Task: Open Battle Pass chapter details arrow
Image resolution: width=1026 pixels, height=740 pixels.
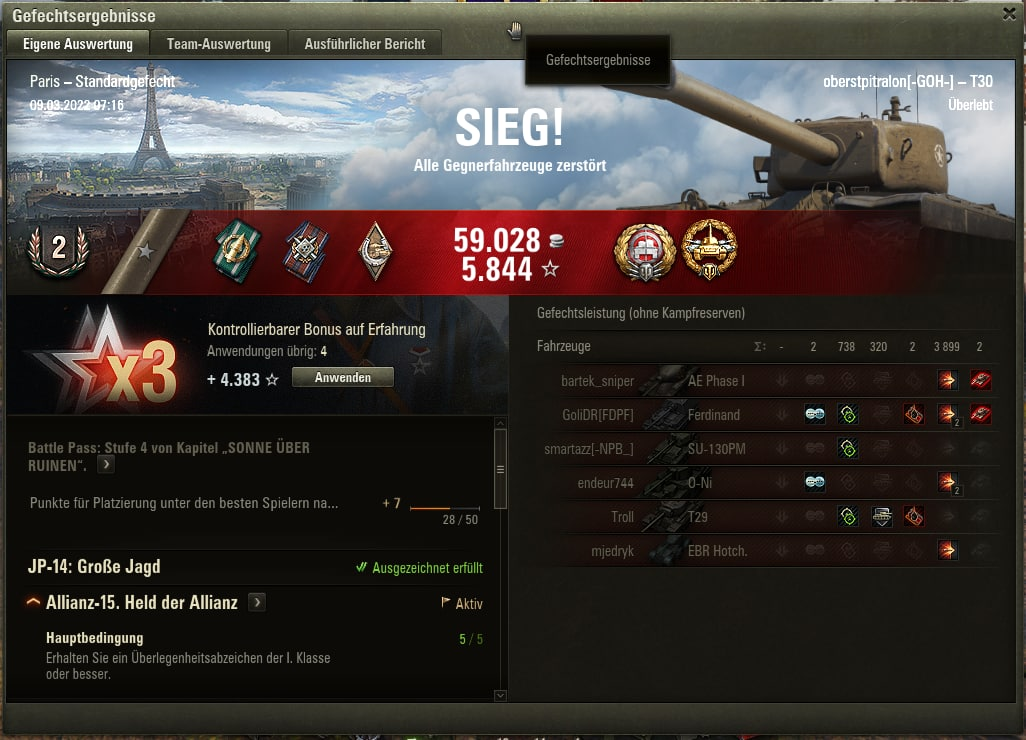Action: pyautogui.click(x=106, y=465)
